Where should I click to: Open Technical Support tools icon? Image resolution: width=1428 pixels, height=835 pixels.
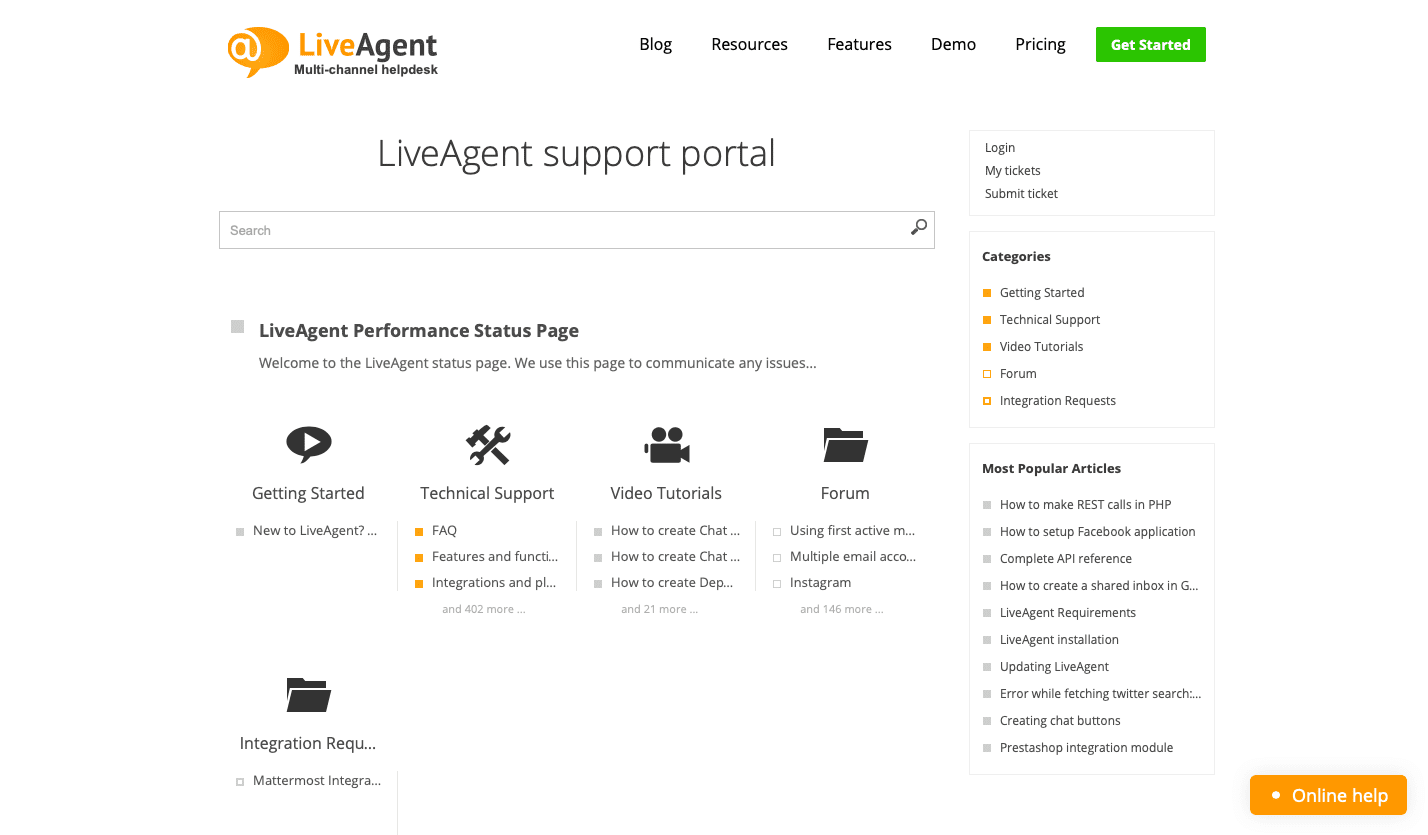[x=487, y=445]
